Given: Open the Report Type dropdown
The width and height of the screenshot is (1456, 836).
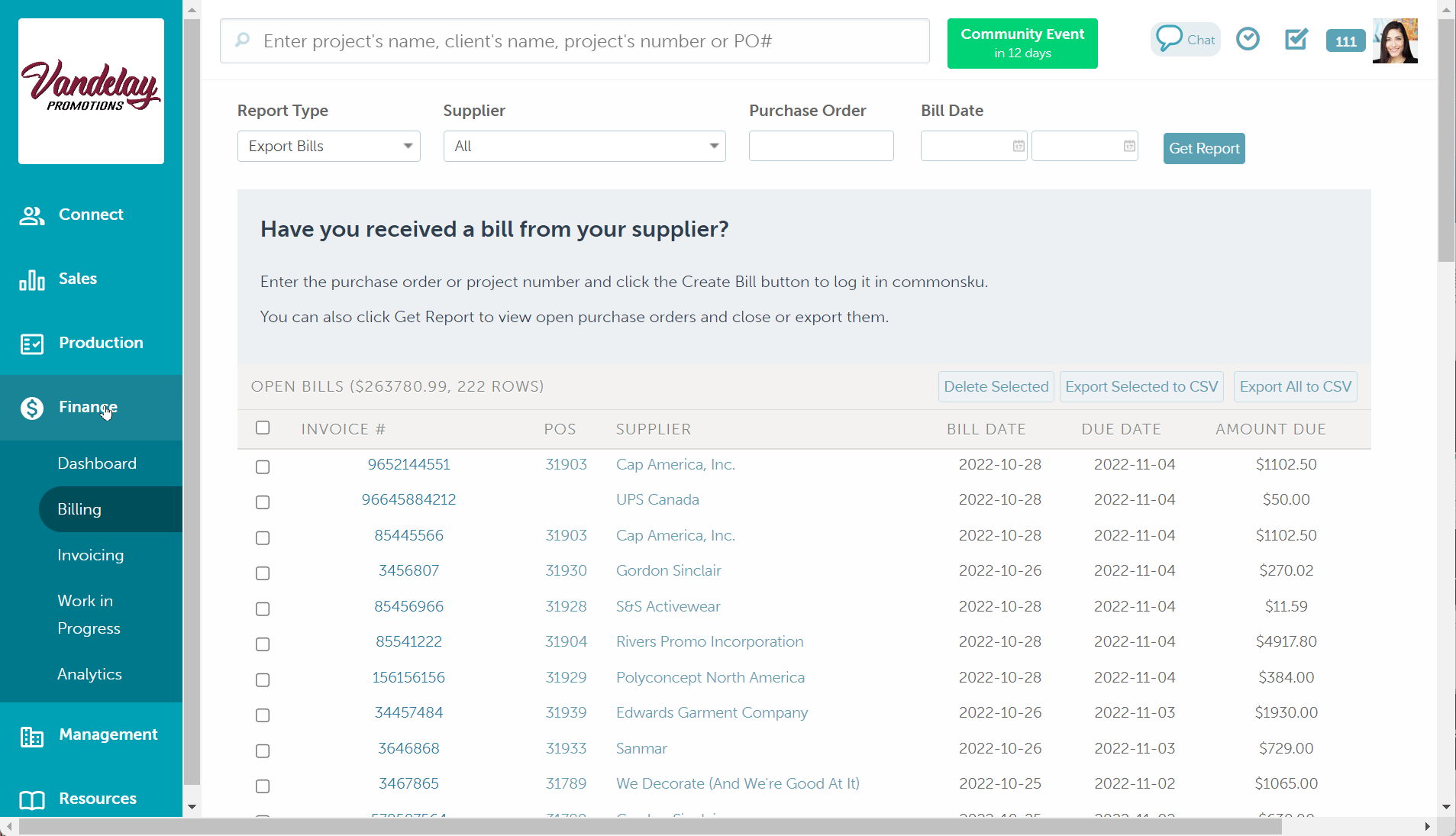Looking at the screenshot, I should pyautogui.click(x=328, y=146).
